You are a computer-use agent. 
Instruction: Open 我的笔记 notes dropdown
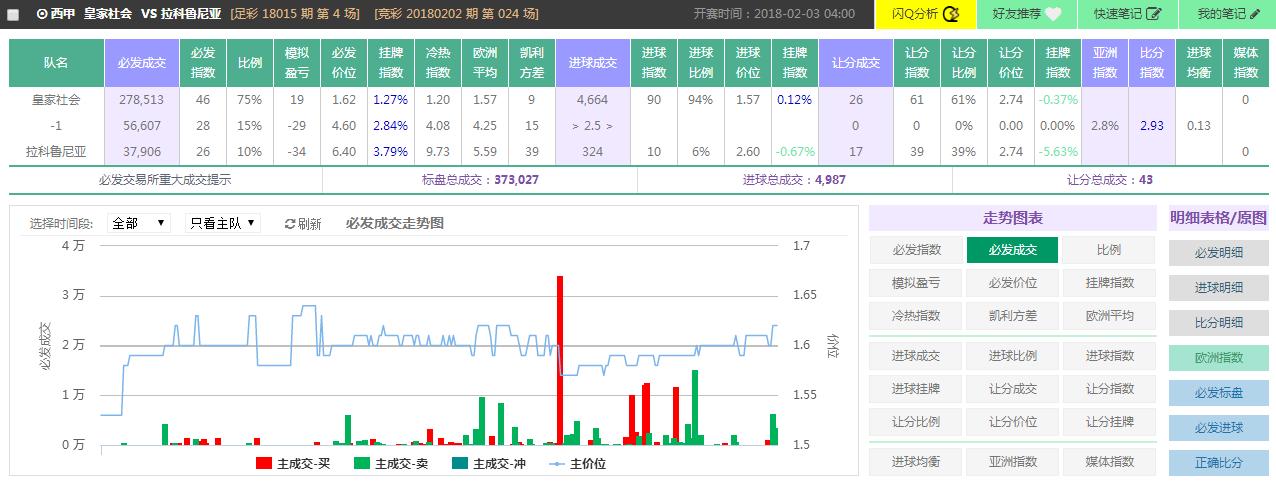[1227, 14]
